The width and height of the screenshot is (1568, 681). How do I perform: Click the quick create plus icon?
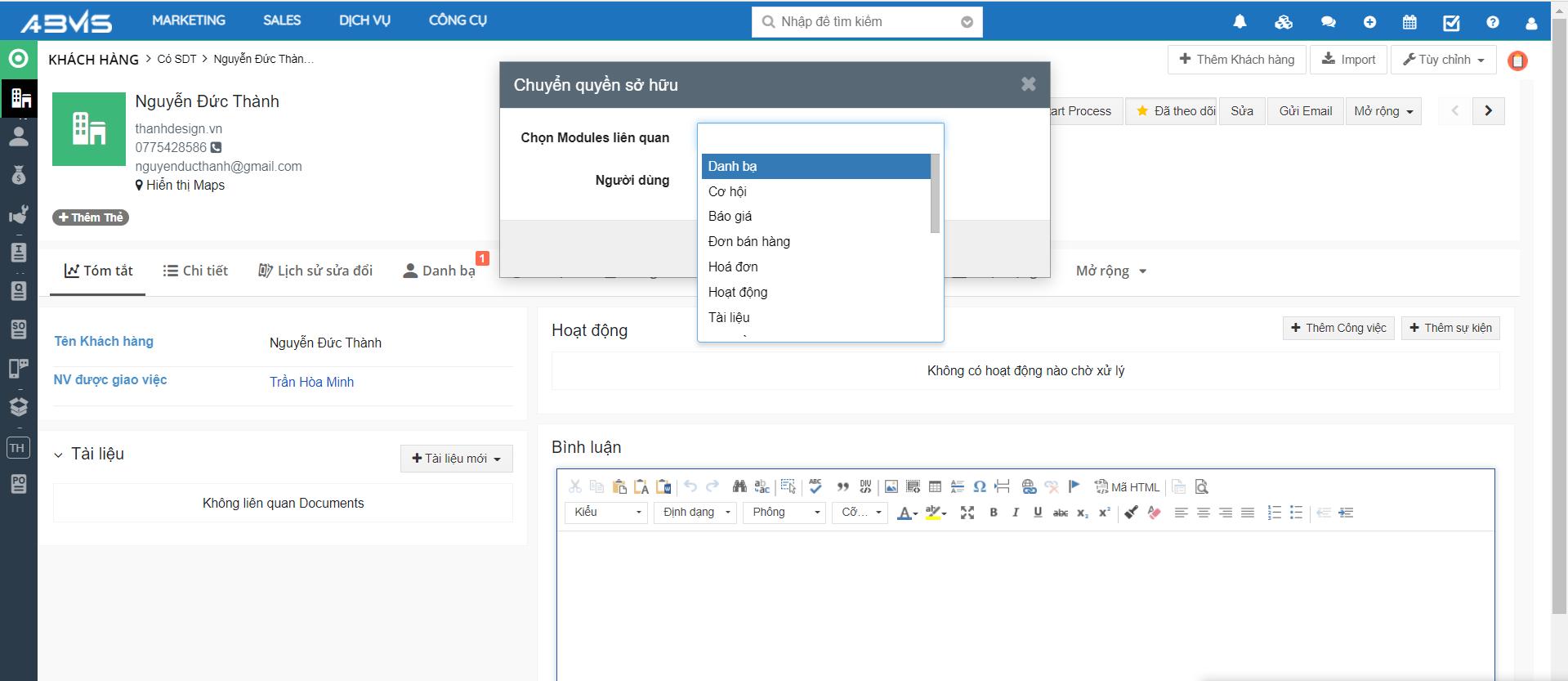click(x=1369, y=22)
